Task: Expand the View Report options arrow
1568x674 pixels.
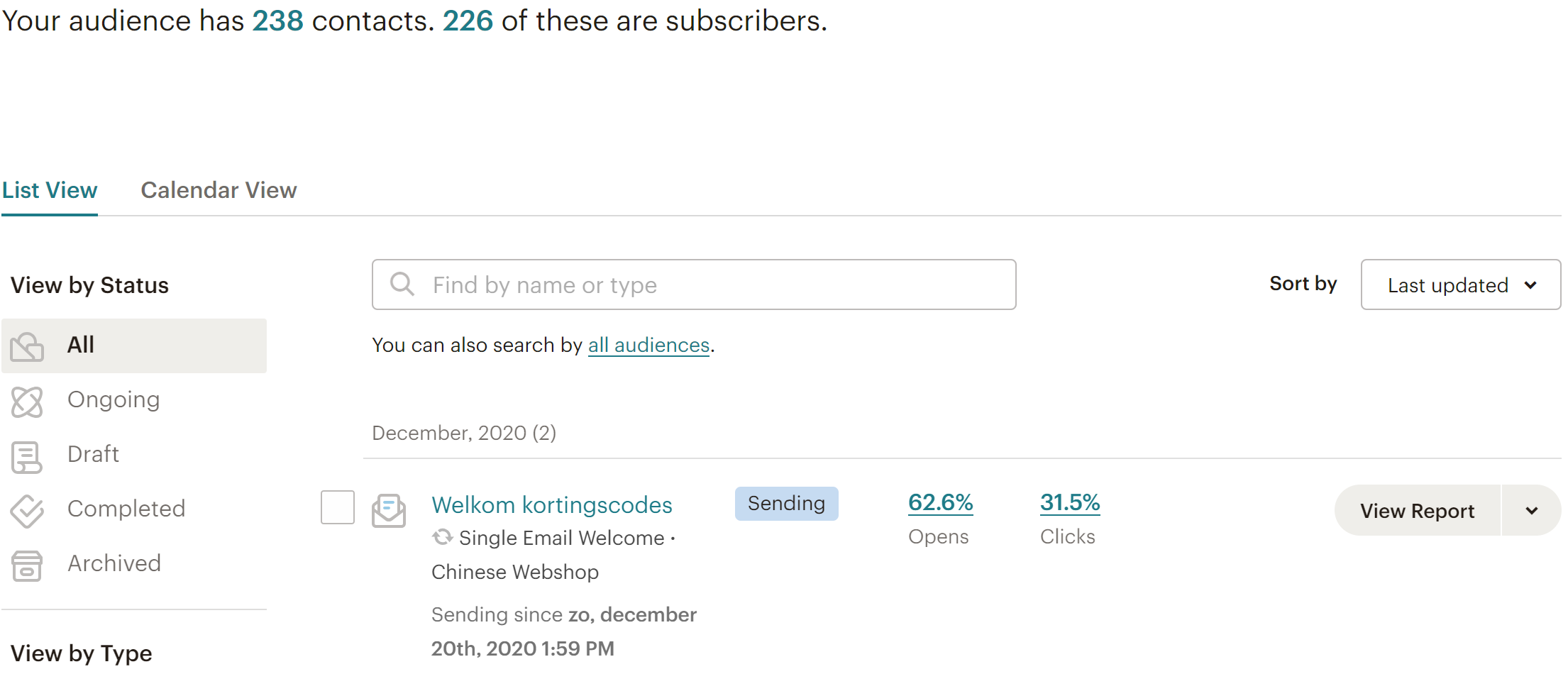Action: (1532, 510)
